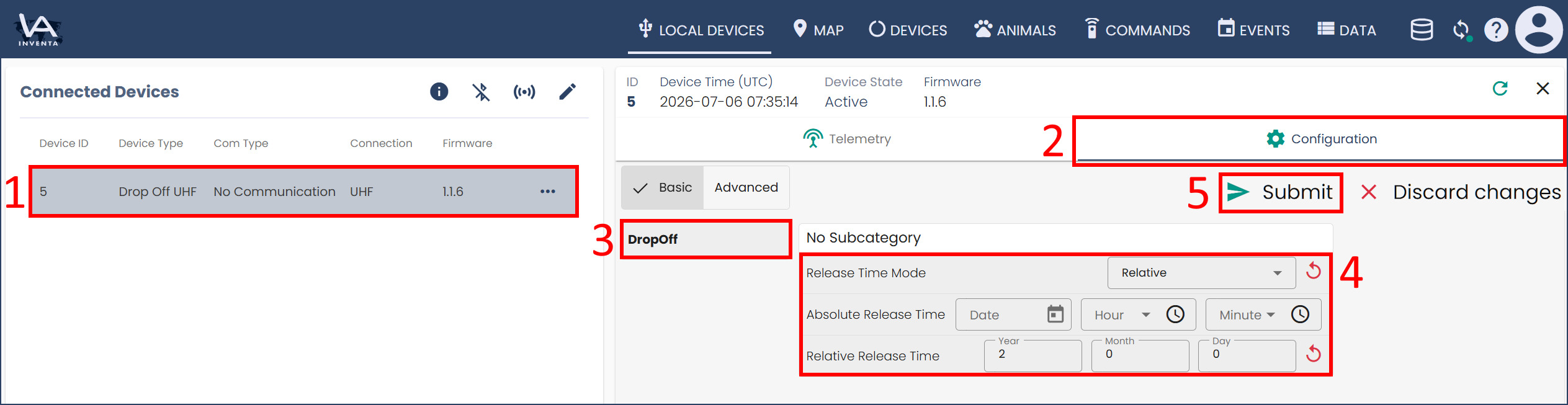The image size is (1568, 405).
Task: Open the database icon in top bar
Action: [1421, 30]
